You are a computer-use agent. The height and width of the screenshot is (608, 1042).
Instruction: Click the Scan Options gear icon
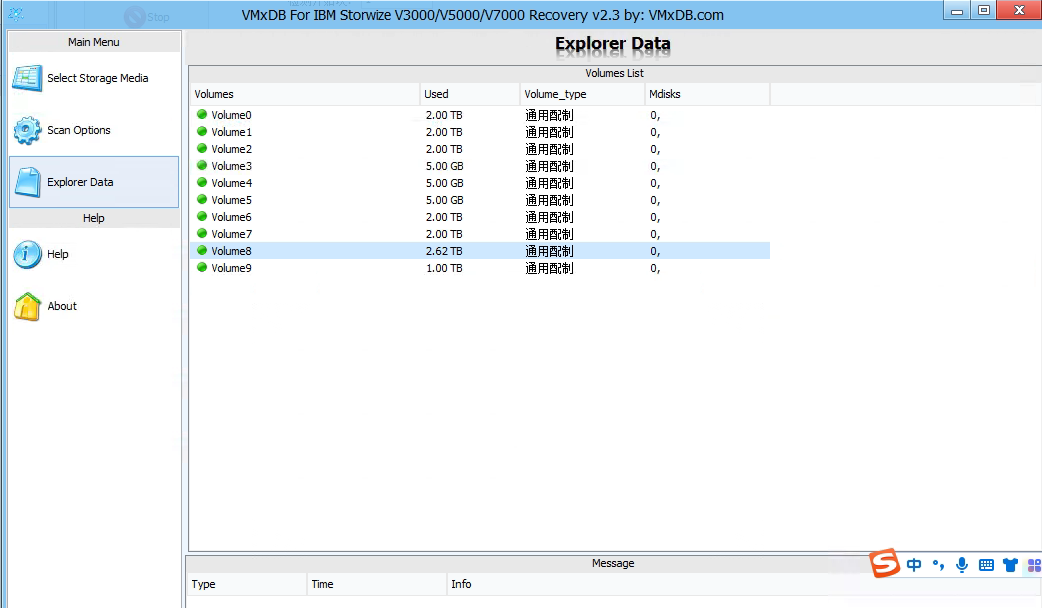pyautogui.click(x=27, y=130)
